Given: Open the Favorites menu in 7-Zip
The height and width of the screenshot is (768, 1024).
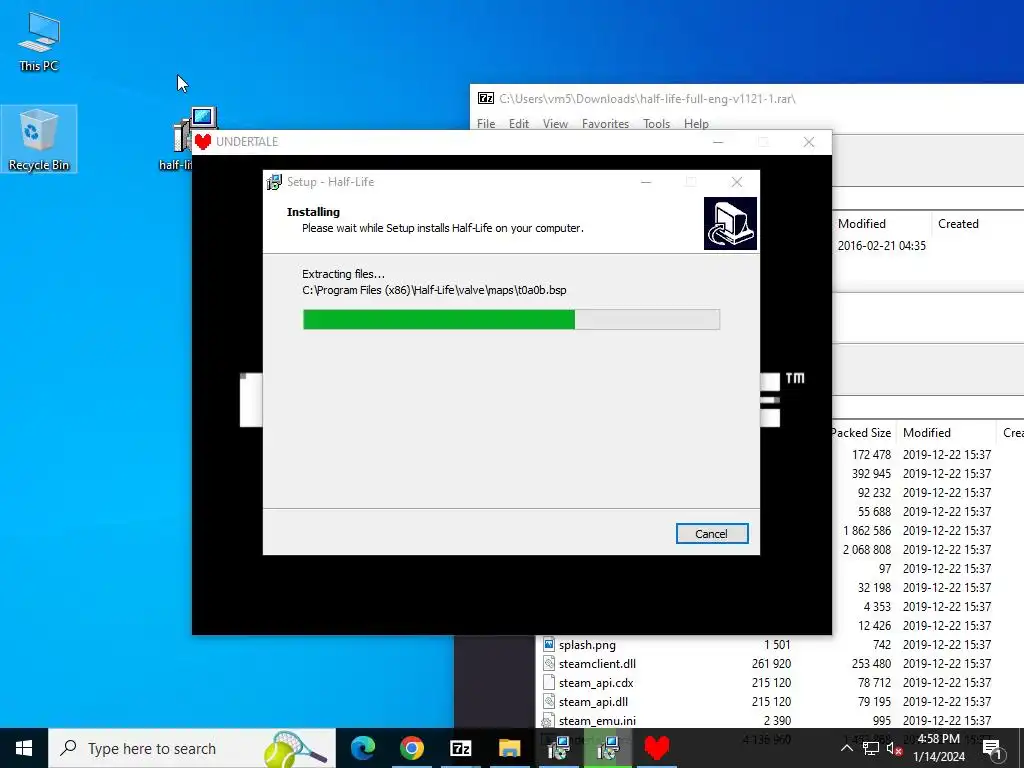Looking at the screenshot, I should (605, 123).
